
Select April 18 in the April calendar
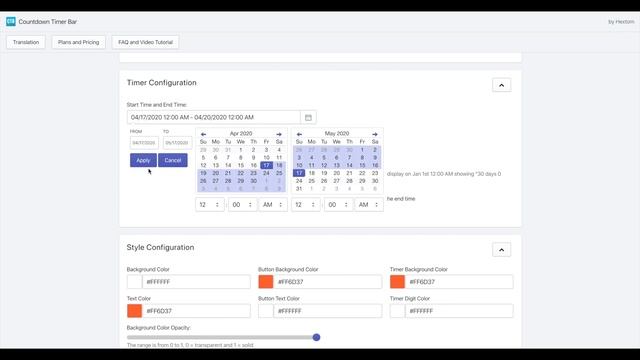pyautogui.click(x=279, y=165)
